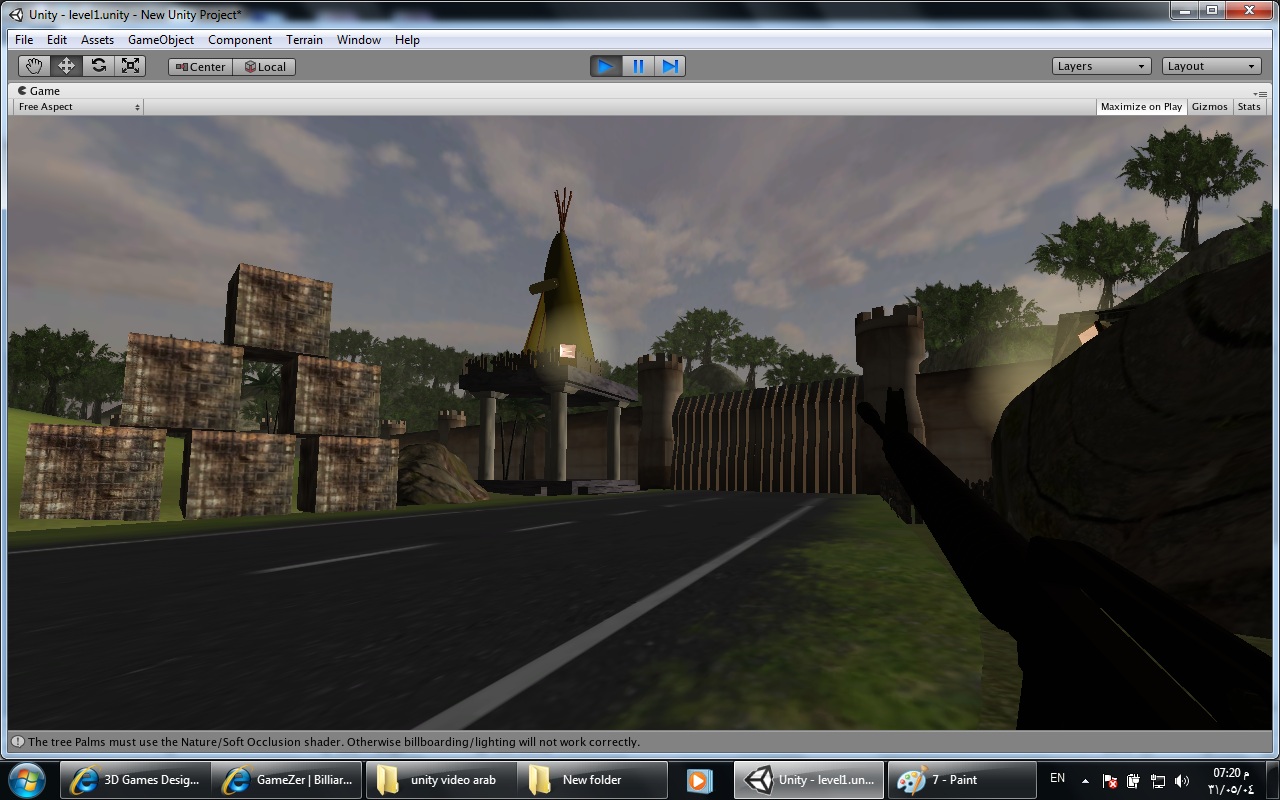Screen dimensions: 1280x800
Task: Open the volume speaker tray icon
Action: [1182, 781]
